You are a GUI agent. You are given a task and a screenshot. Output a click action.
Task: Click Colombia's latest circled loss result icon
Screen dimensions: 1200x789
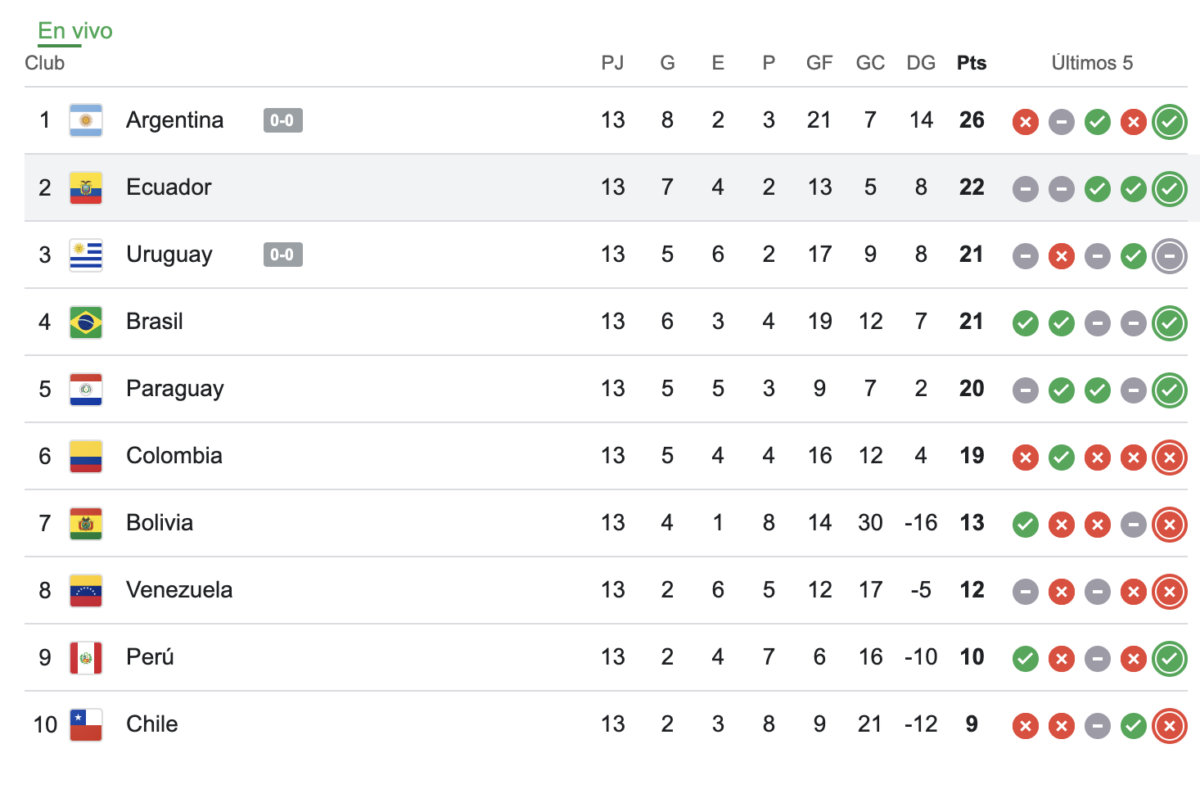click(x=1169, y=457)
